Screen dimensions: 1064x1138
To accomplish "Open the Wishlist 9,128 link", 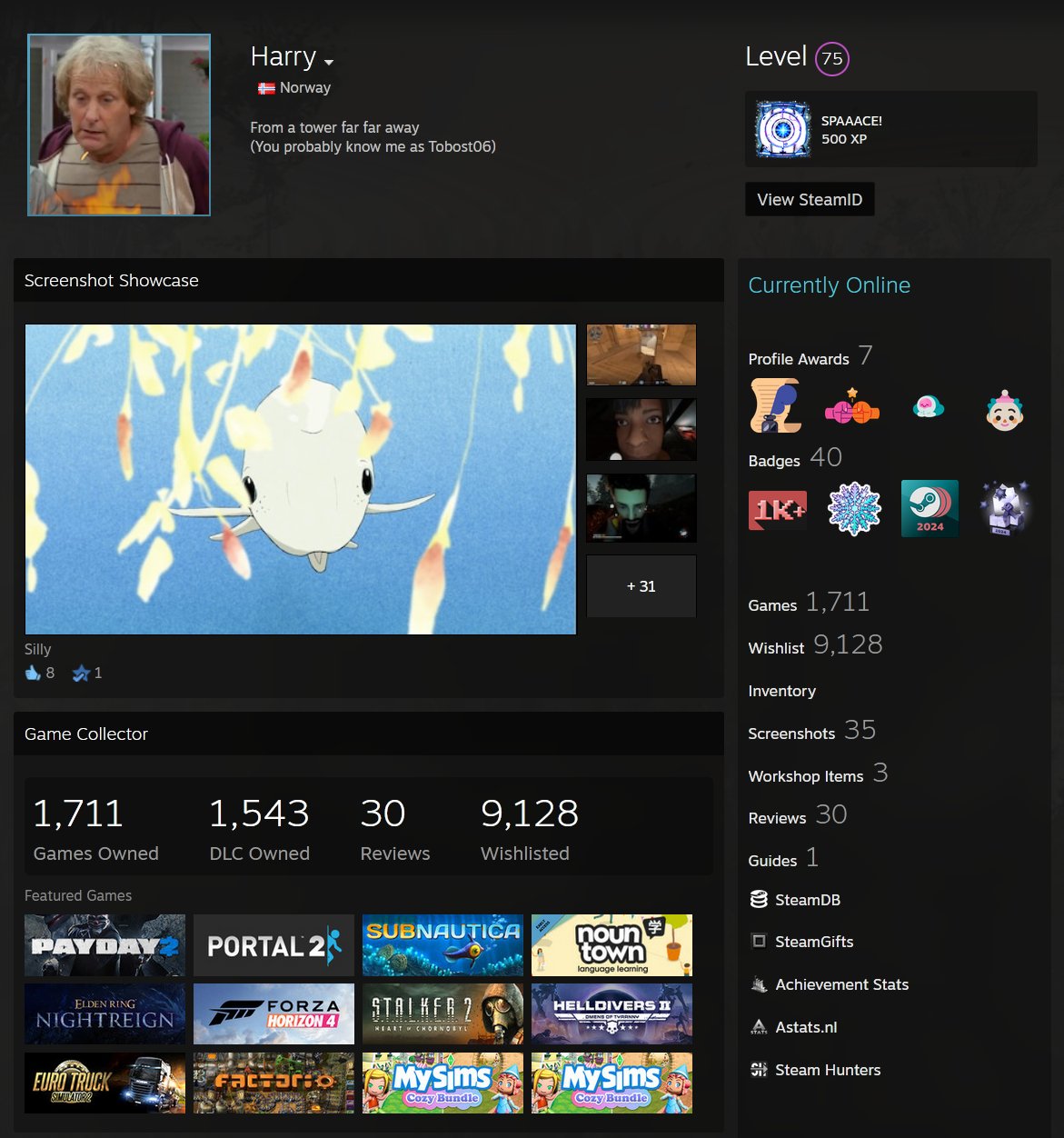I will coord(815,645).
